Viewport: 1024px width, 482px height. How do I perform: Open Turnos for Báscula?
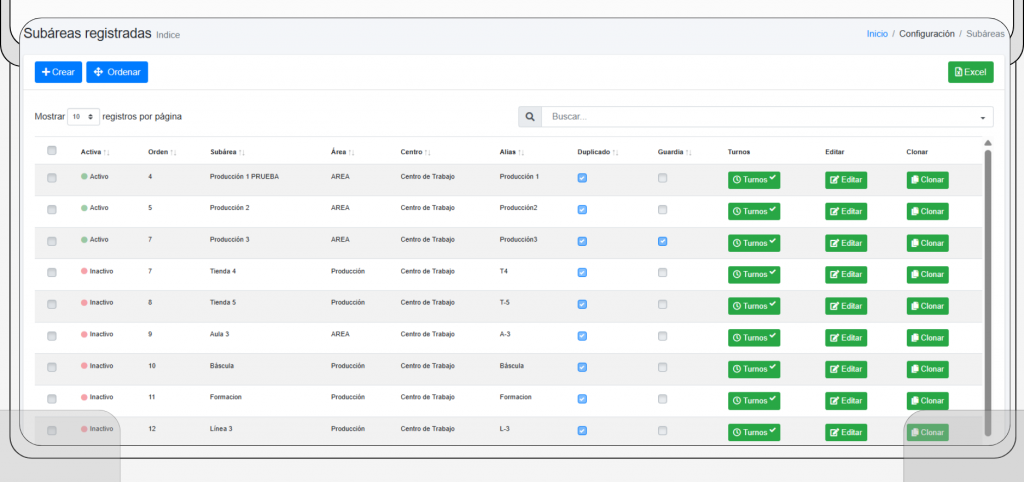pos(754,369)
